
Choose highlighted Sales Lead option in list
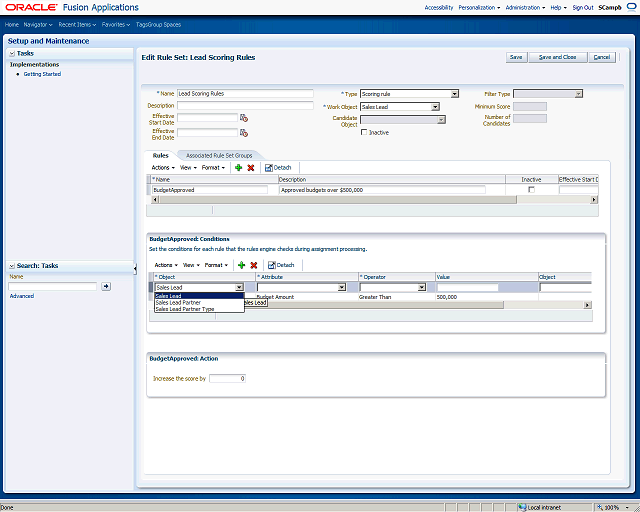tap(199, 296)
